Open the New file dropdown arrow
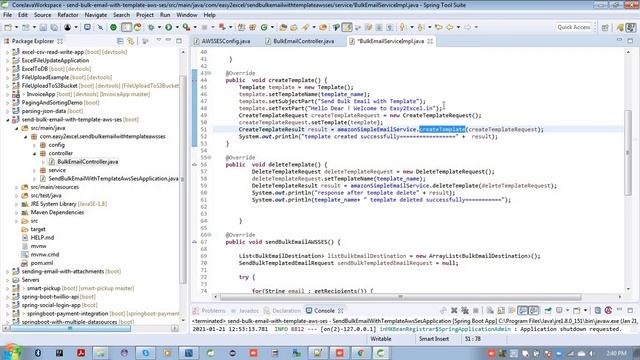This screenshot has height=360, width=640. 16,28
